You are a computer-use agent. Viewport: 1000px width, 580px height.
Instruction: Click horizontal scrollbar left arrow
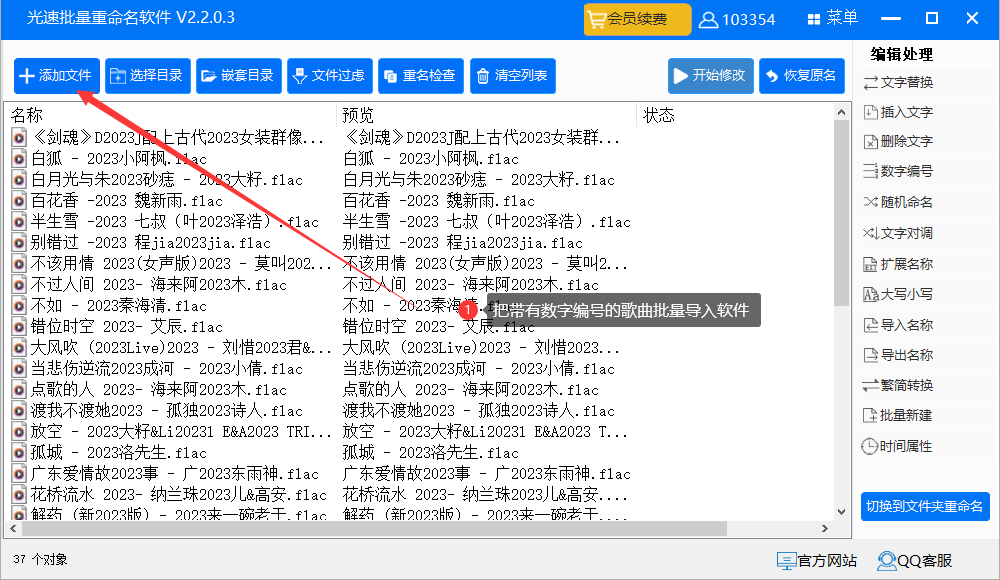tap(13, 529)
